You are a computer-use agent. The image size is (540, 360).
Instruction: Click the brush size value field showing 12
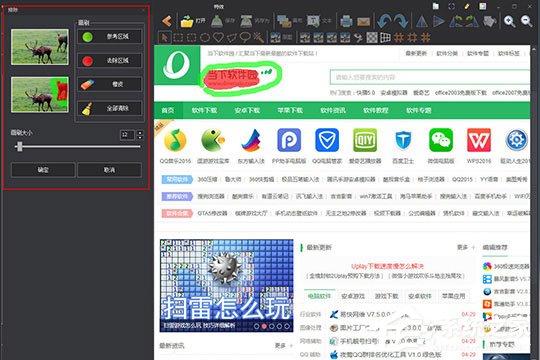[127, 135]
